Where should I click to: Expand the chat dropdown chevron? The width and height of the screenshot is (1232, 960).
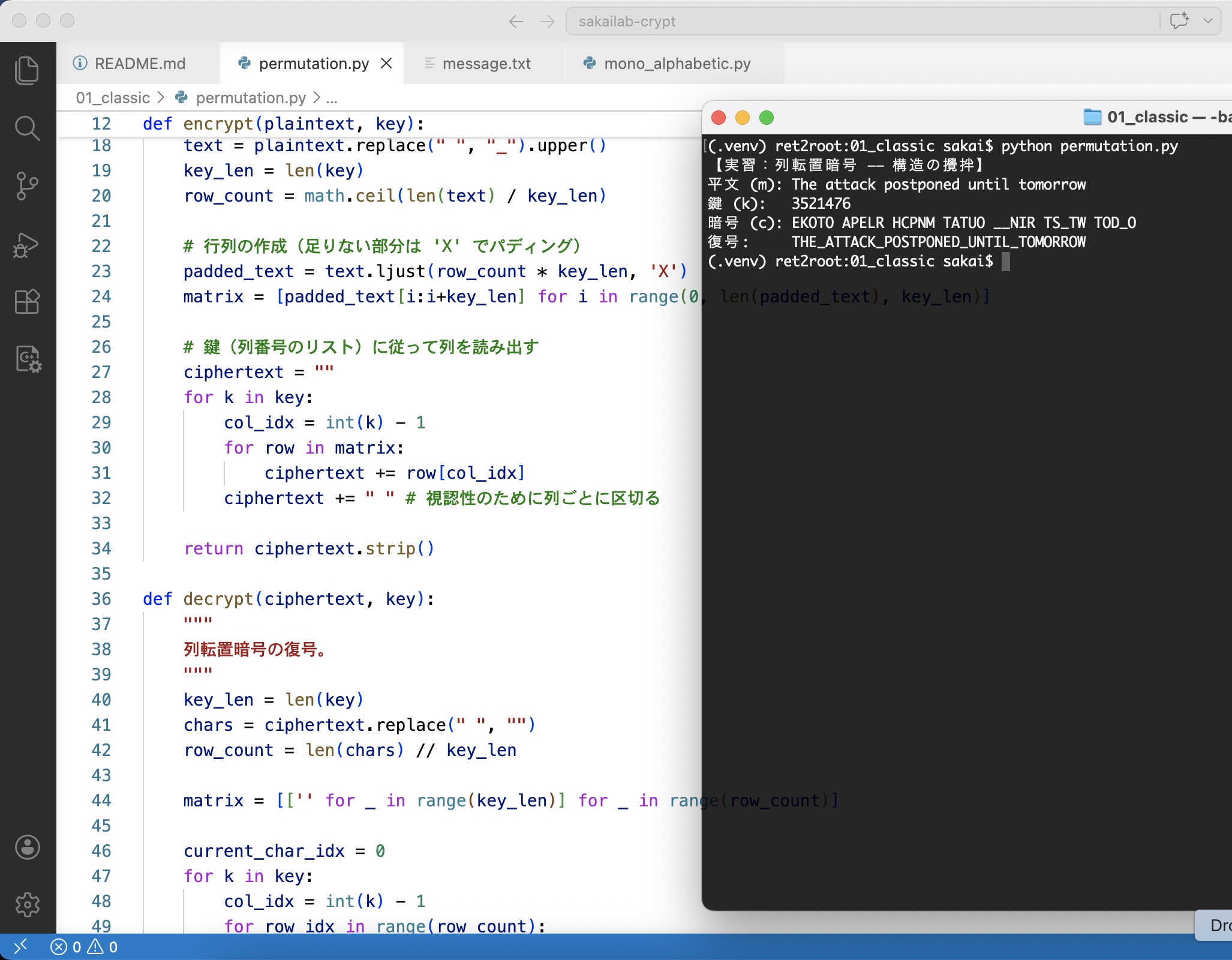click(1208, 21)
